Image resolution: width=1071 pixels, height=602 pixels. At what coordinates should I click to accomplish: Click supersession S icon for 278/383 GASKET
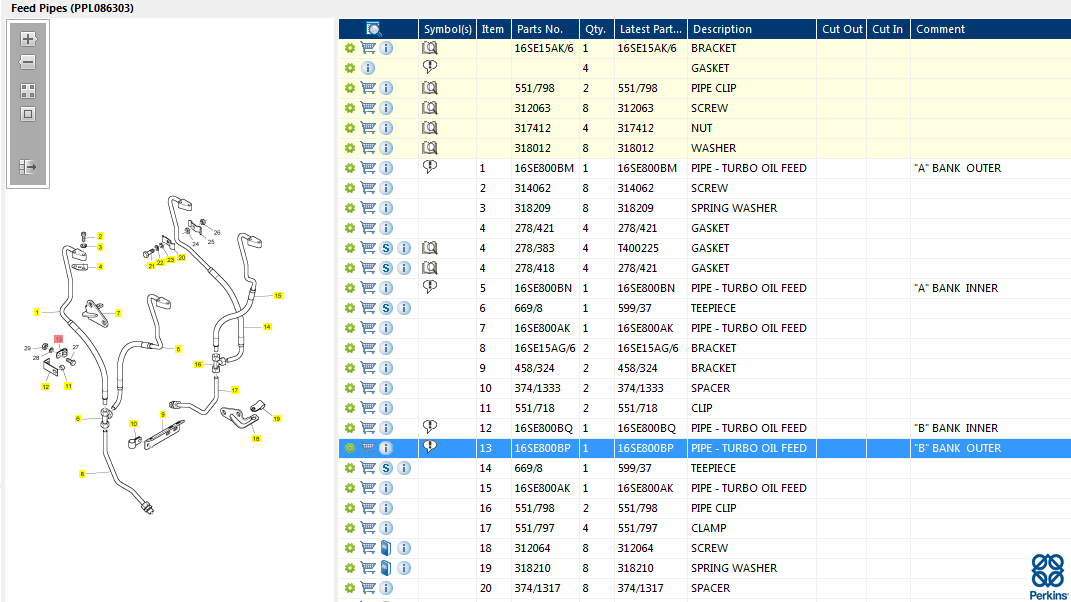[x=386, y=248]
